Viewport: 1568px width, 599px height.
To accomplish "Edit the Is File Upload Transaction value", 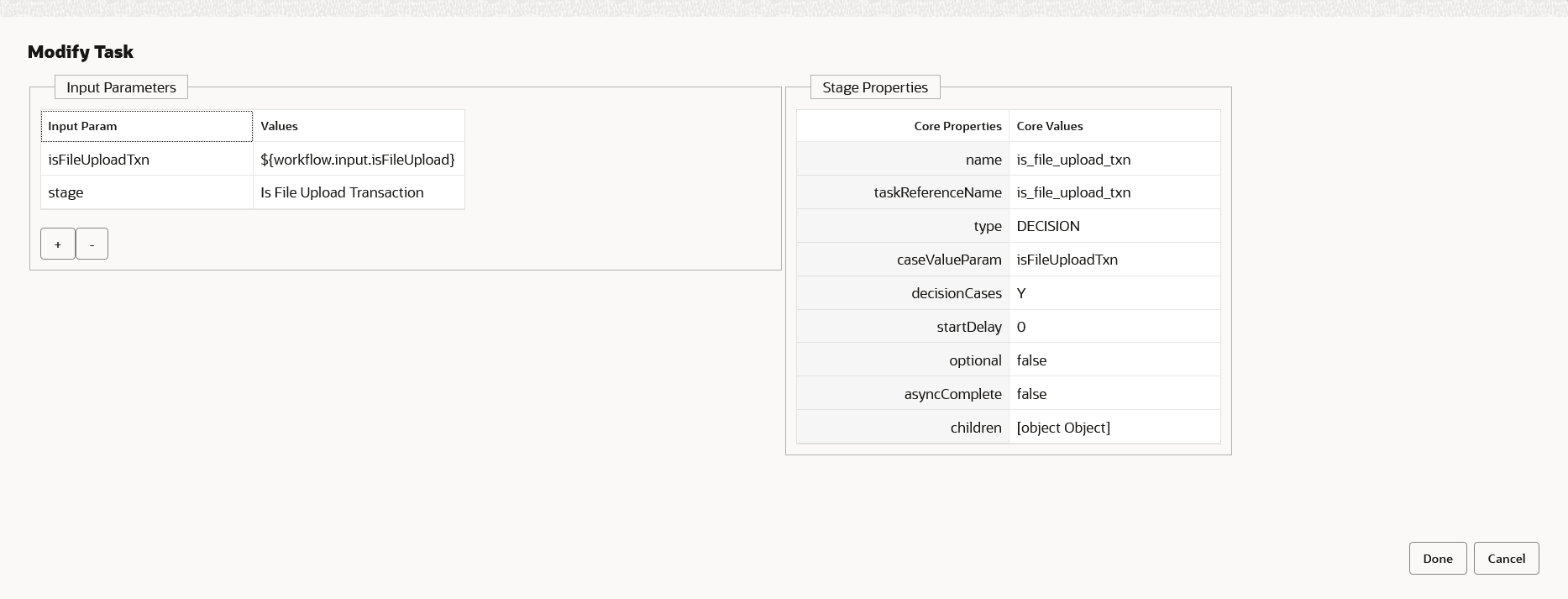I will pyautogui.click(x=358, y=192).
